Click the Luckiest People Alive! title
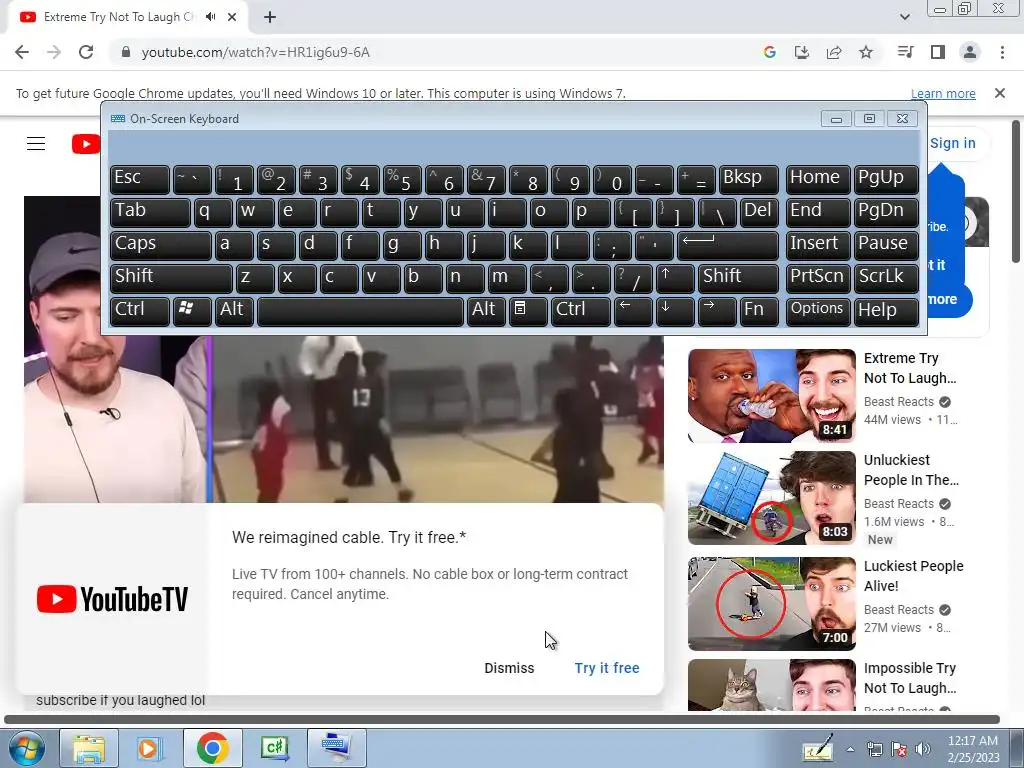 tap(914, 576)
